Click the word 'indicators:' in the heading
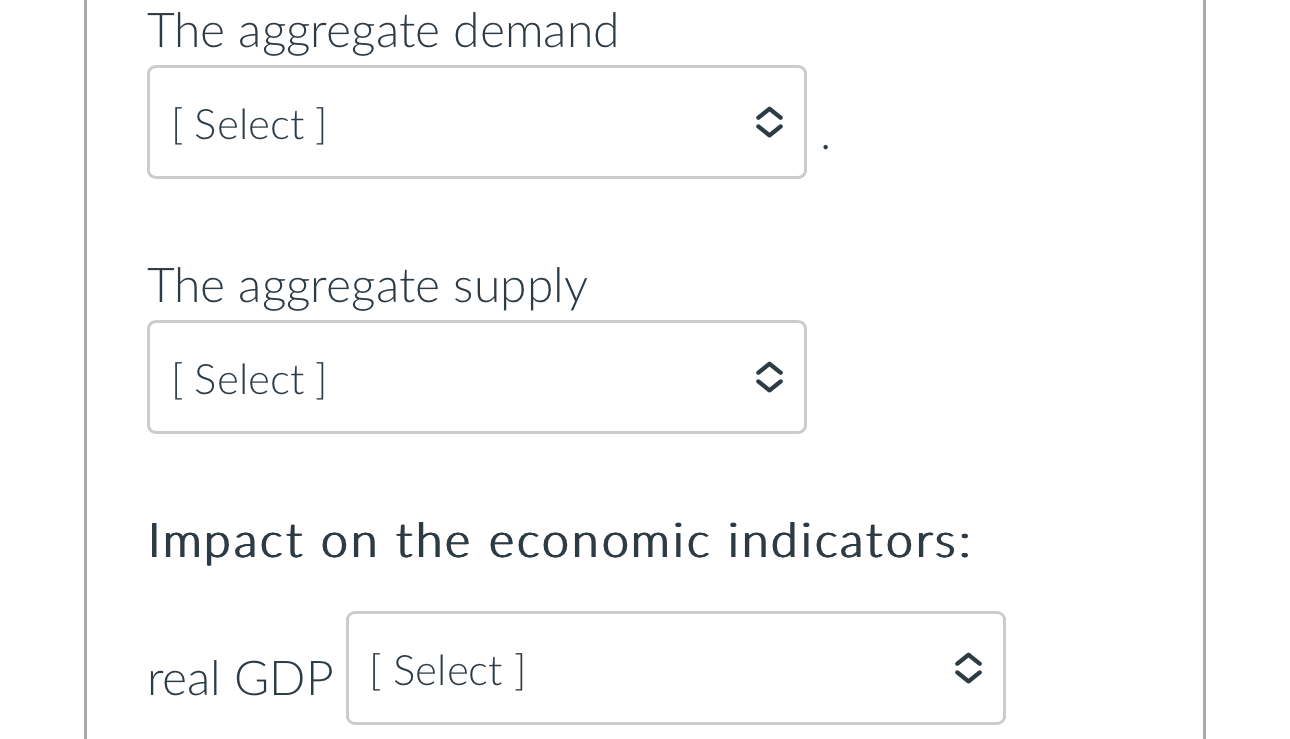Screen dimensions: 1290x739 click(x=849, y=541)
